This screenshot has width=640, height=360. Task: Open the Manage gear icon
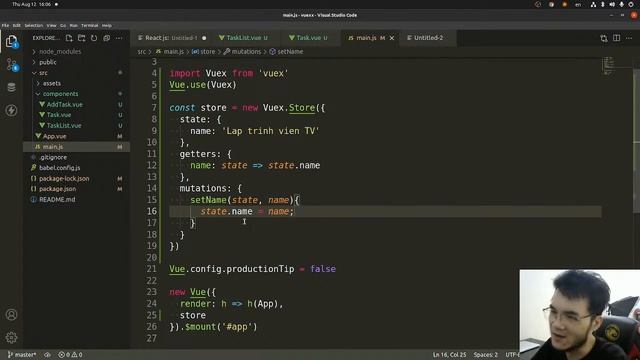tap(11, 338)
